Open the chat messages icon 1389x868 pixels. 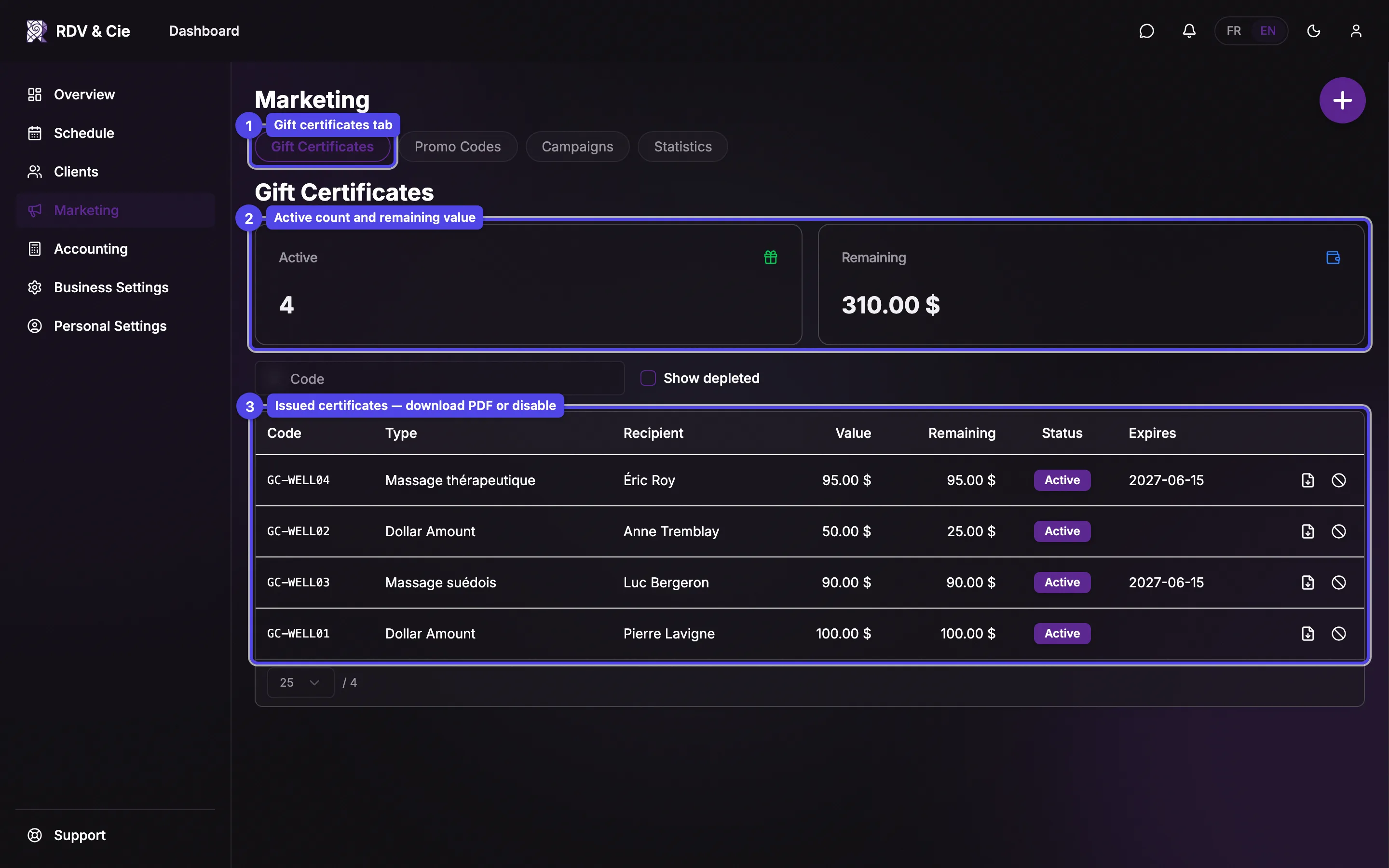[1146, 31]
